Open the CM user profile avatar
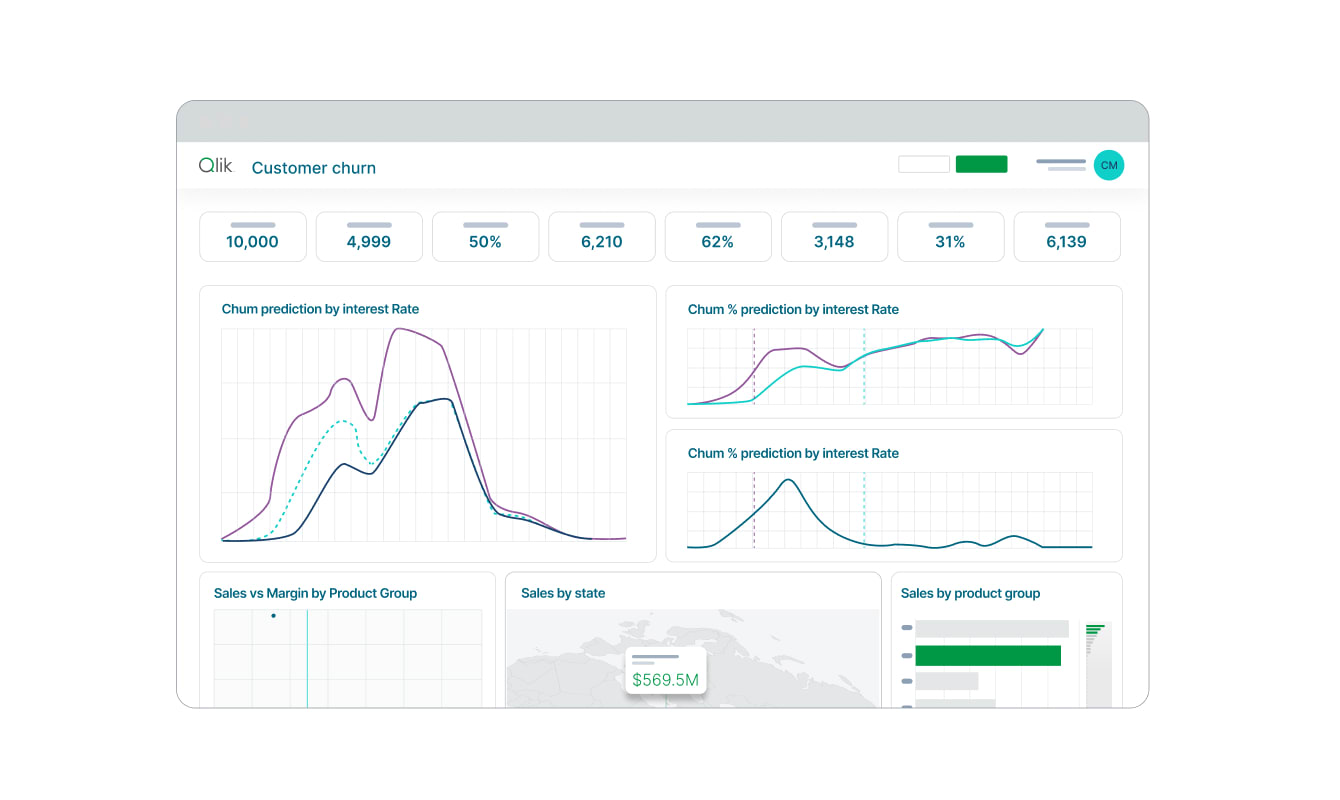This screenshot has width=1340, height=800. point(1109,165)
